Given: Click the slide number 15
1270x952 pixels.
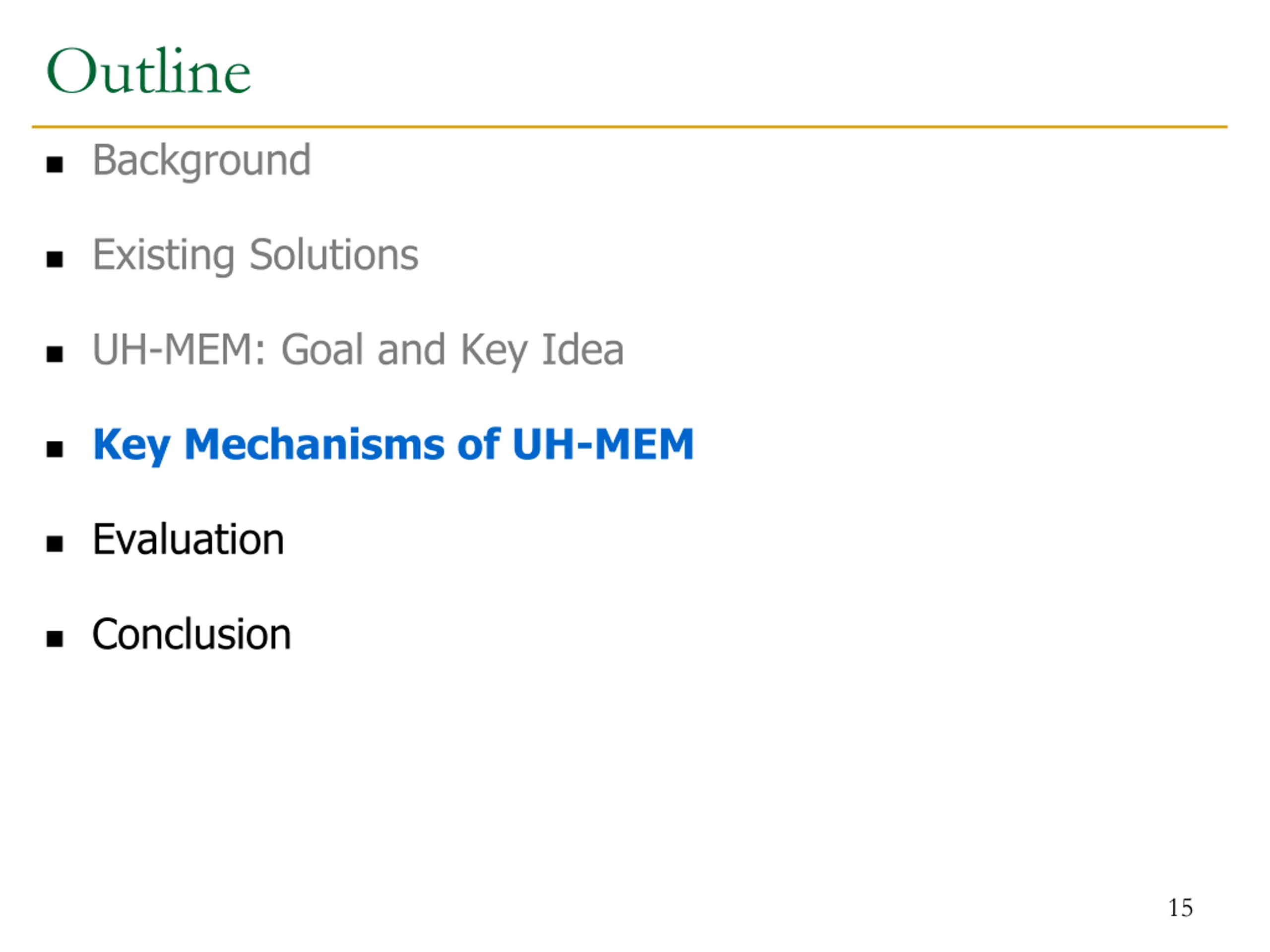Looking at the screenshot, I should [1180, 908].
